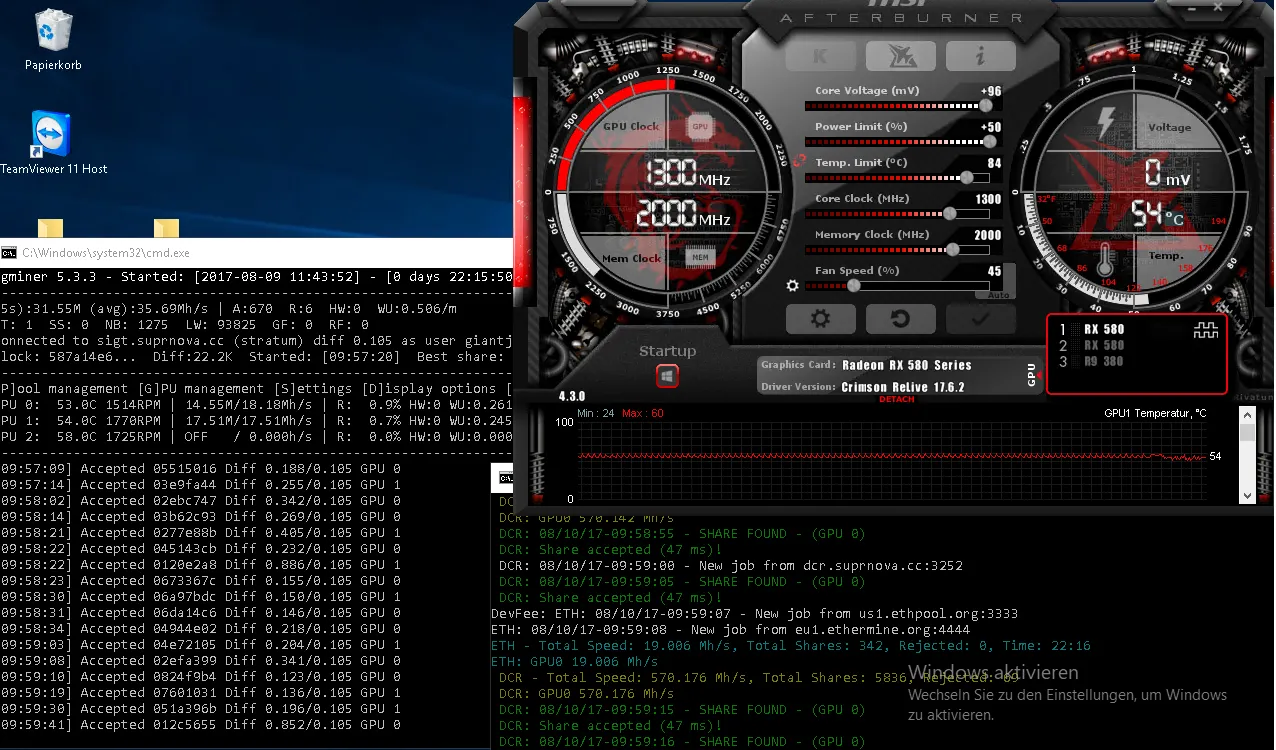Expand the GPU selector arrow tab

click(1034, 375)
